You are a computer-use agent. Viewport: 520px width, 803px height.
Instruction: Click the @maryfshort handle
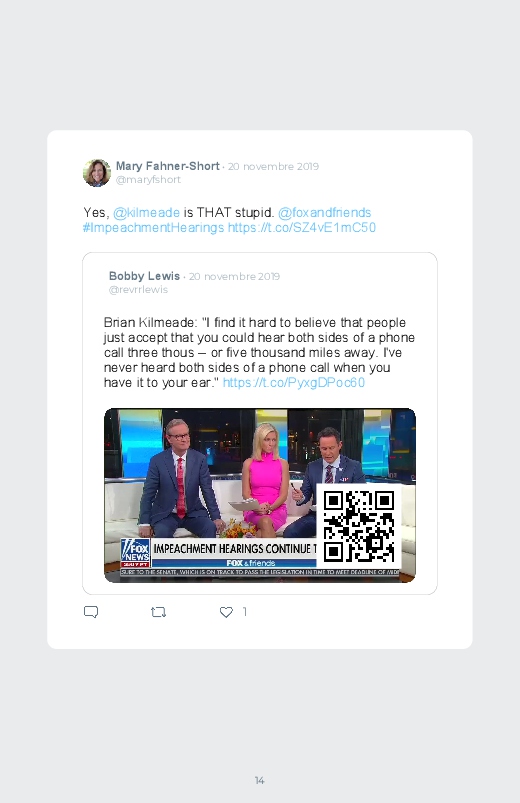point(148,180)
